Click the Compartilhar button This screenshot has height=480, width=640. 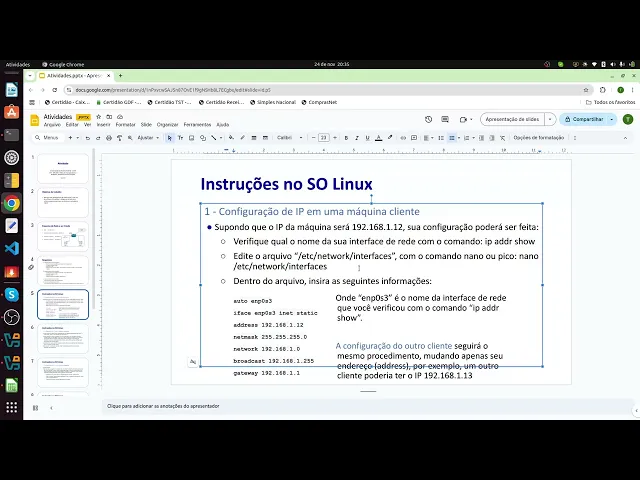584,119
